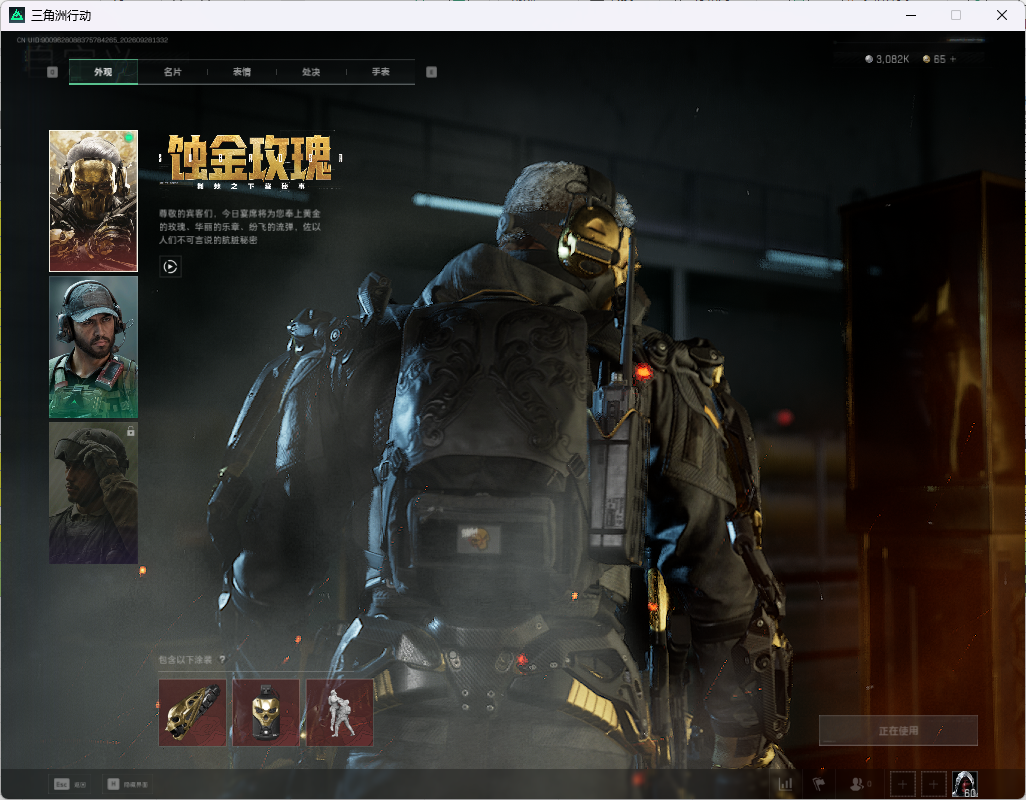Open the gold skull weapon charm item
Image resolution: width=1026 pixels, height=800 pixels.
[x=192, y=712]
